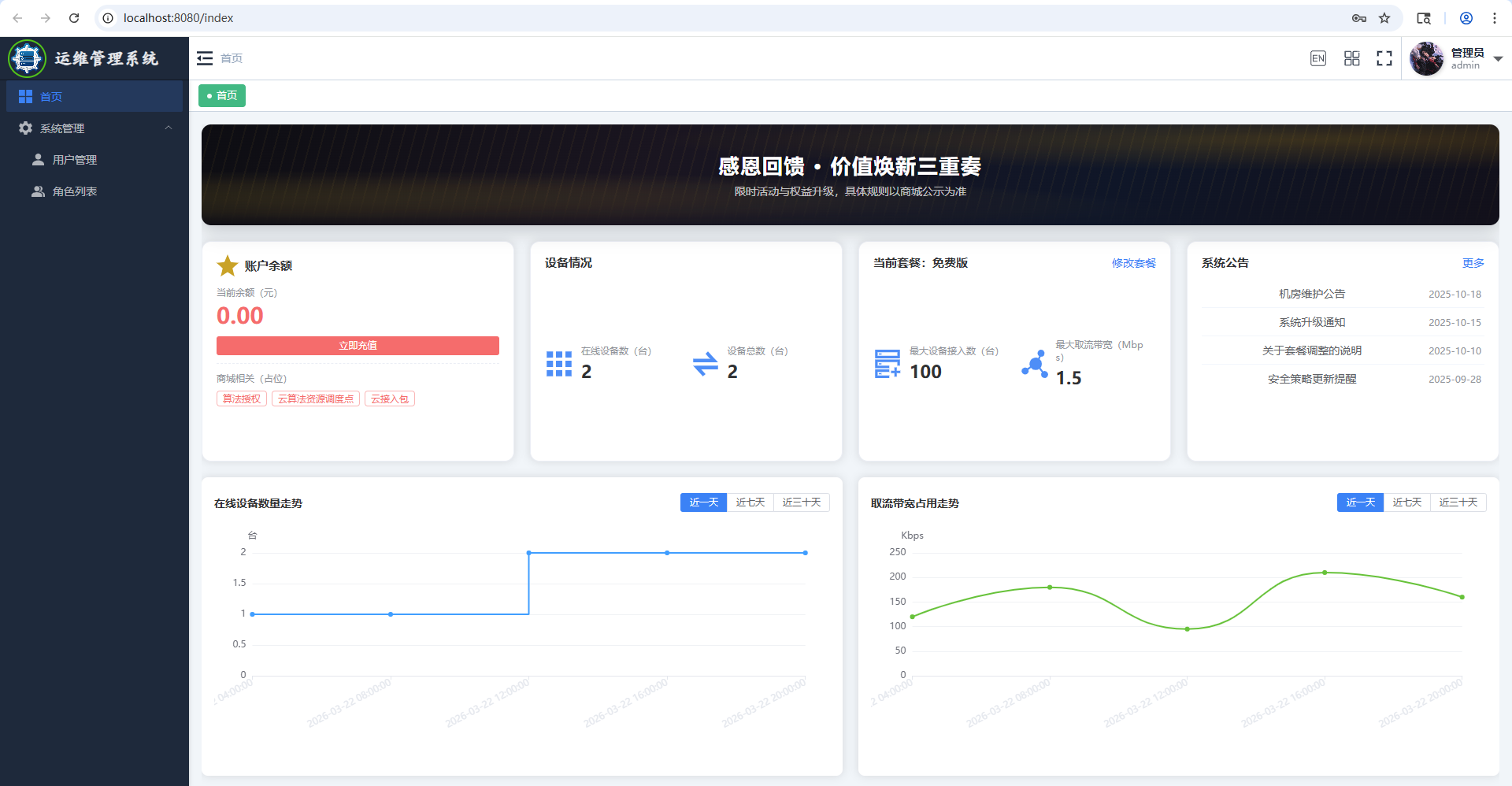Open 更多 announcements link
Screen dimensions: 1512x786
coord(1473,263)
